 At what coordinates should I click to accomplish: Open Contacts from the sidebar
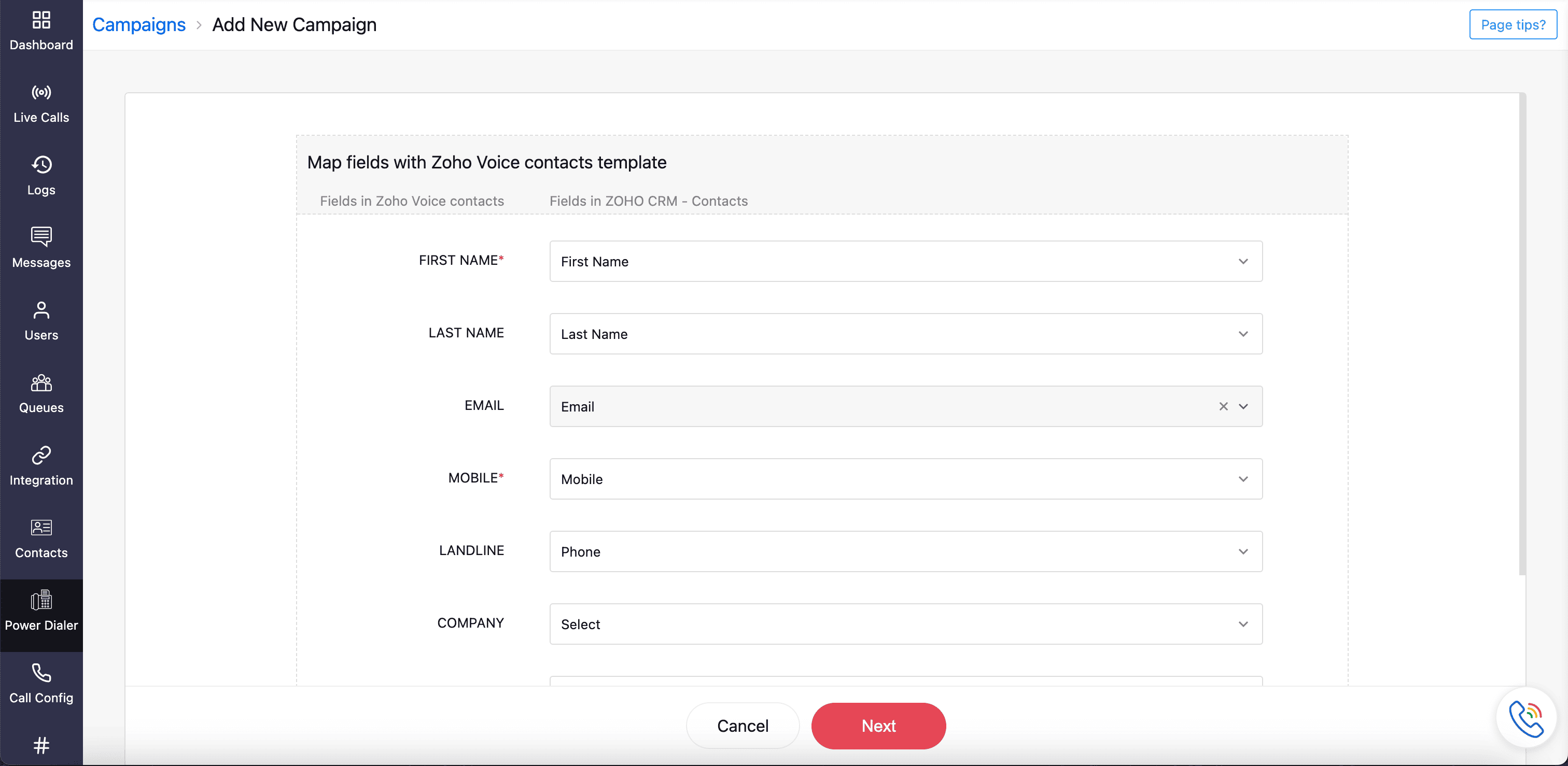coord(41,538)
